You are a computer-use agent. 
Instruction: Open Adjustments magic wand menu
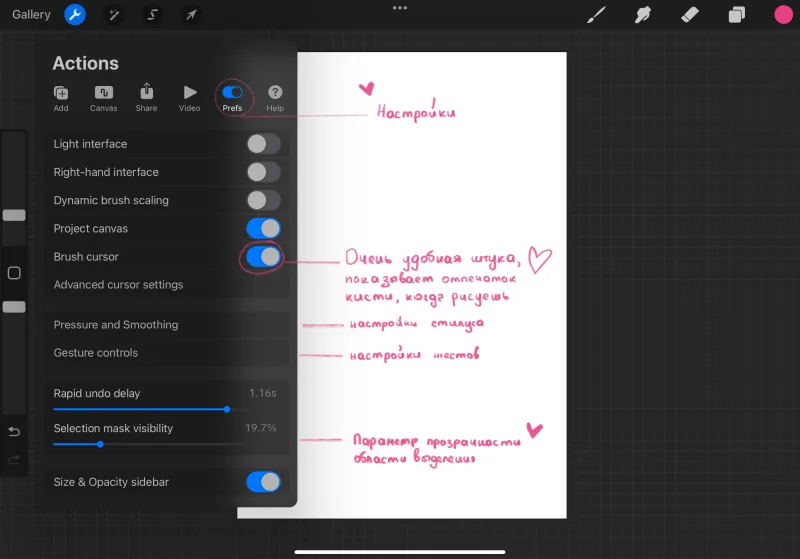tap(114, 15)
